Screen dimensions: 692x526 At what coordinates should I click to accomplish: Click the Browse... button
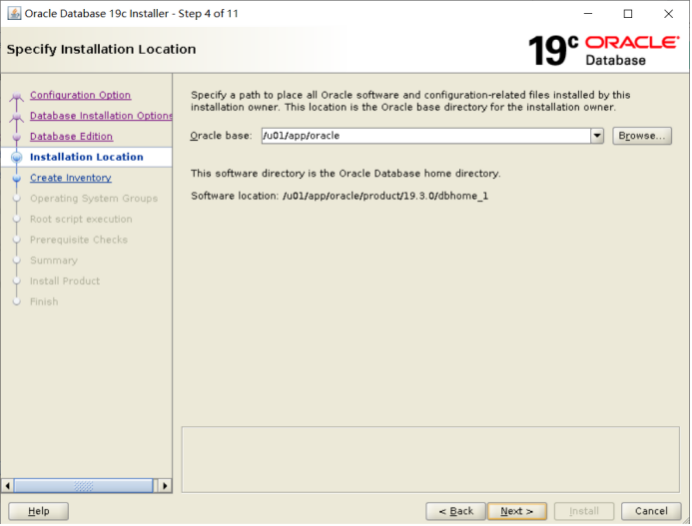click(x=642, y=135)
